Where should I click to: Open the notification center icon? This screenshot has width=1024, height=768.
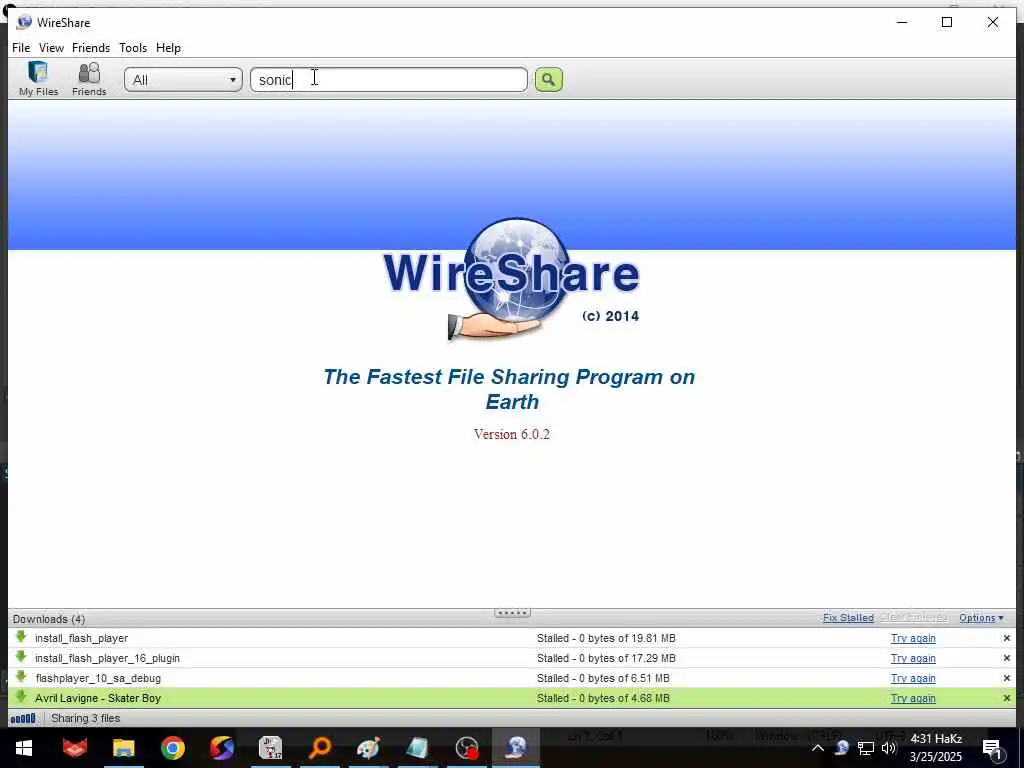tap(992, 749)
